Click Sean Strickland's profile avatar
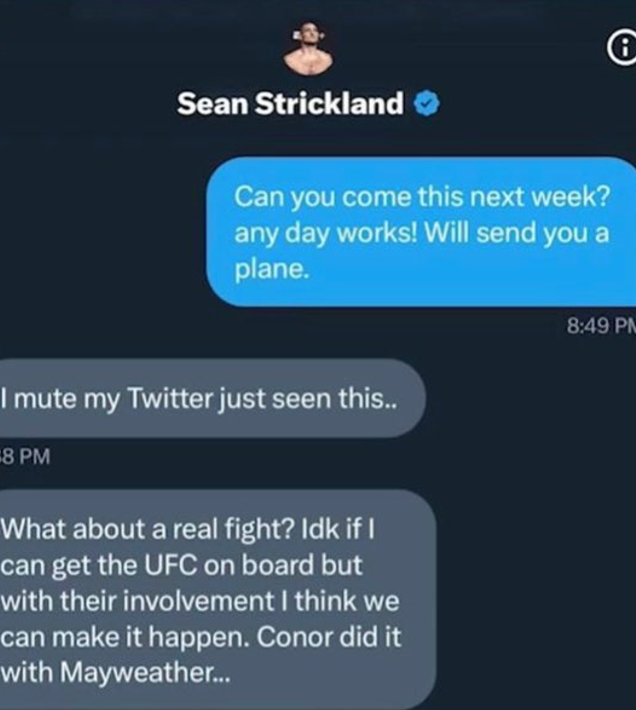The height and width of the screenshot is (710, 636). (309, 48)
